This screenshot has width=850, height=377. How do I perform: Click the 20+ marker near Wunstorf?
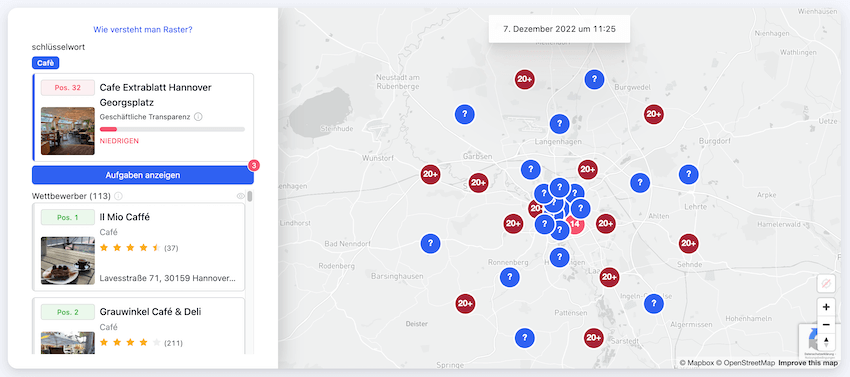click(430, 174)
